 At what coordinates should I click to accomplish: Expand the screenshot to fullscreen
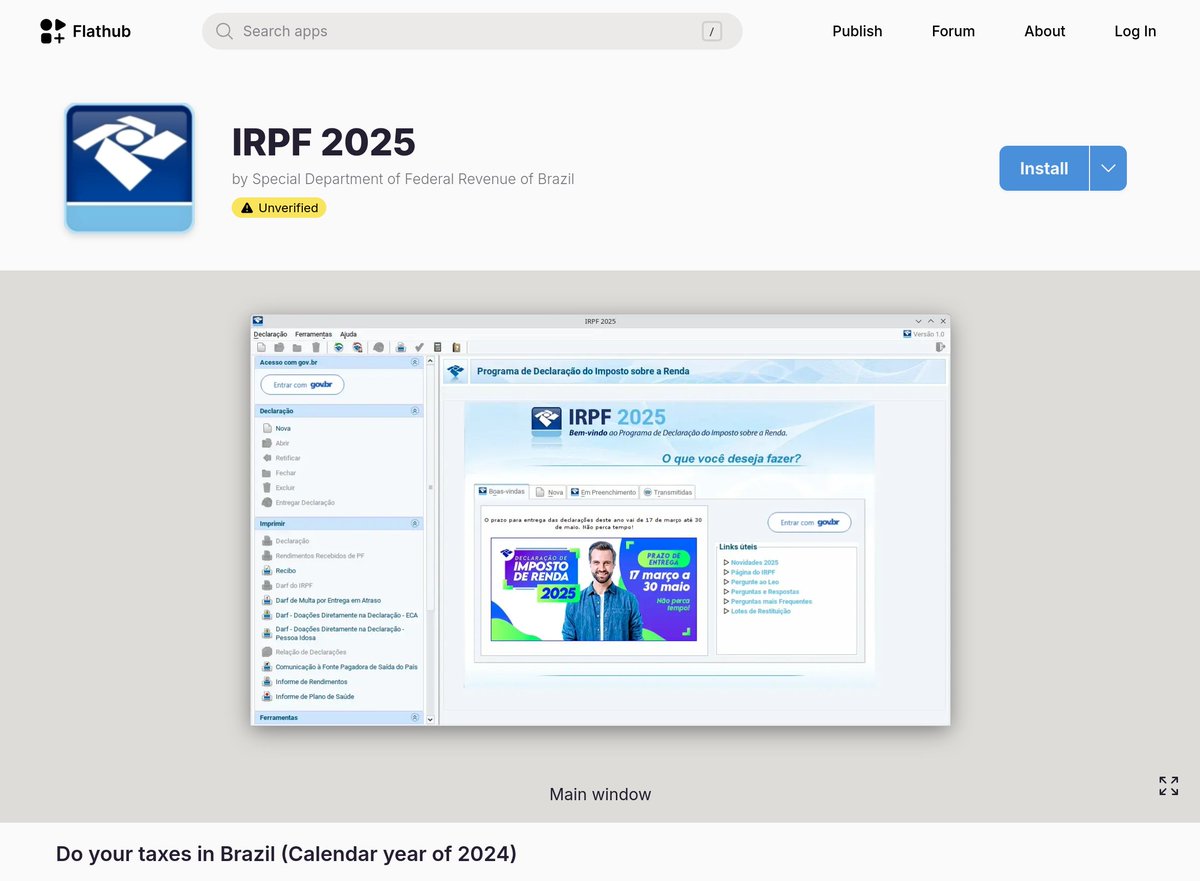click(1168, 785)
